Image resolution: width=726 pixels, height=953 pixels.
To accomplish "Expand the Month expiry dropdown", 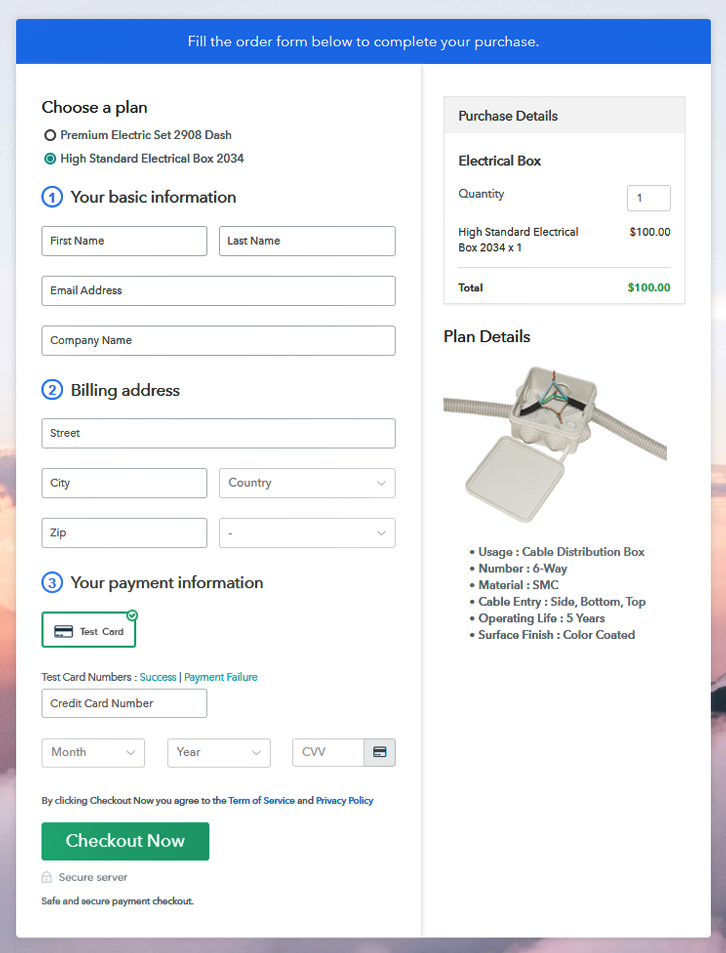I will [93, 752].
